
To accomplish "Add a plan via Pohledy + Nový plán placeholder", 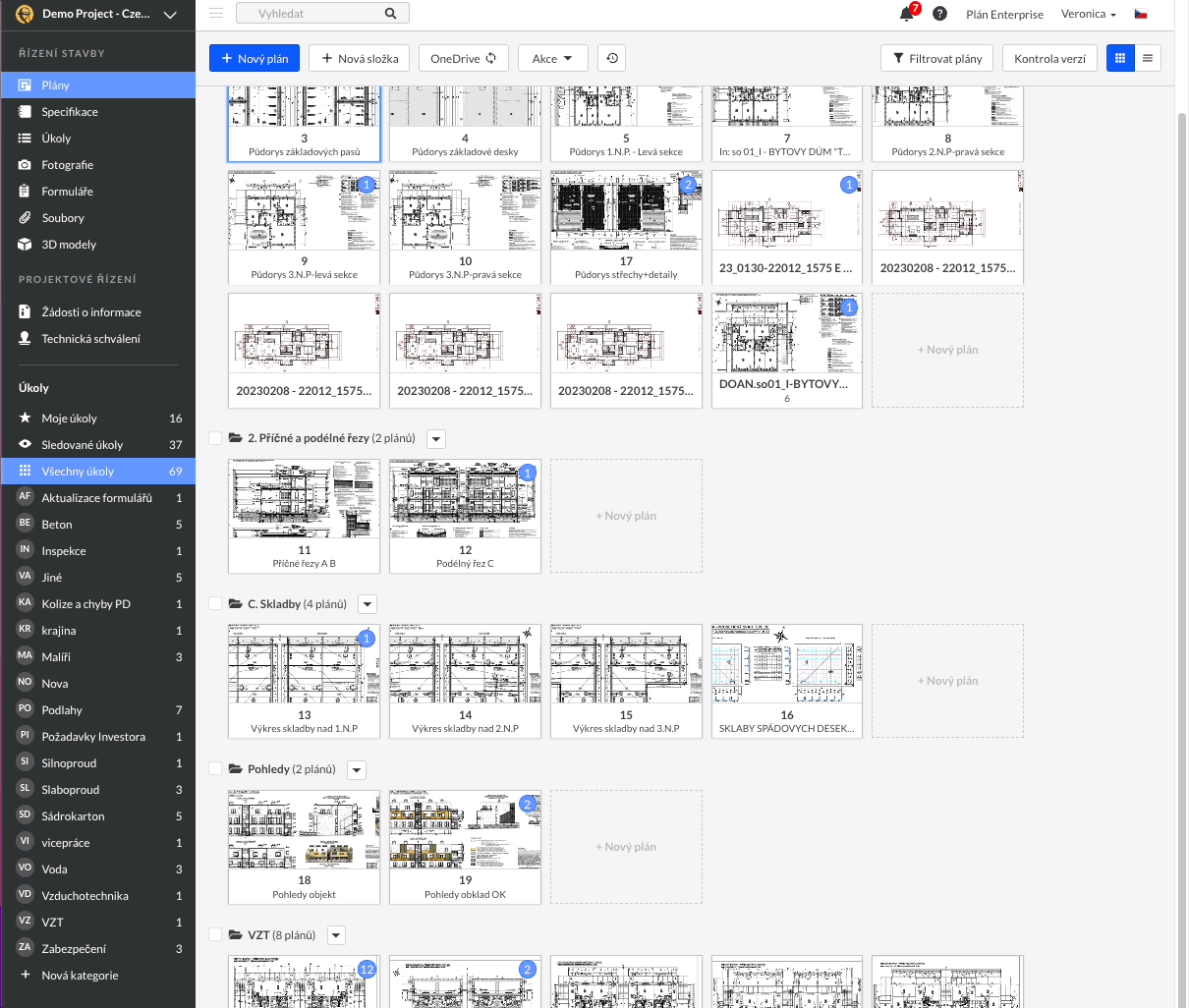I will tap(626, 847).
